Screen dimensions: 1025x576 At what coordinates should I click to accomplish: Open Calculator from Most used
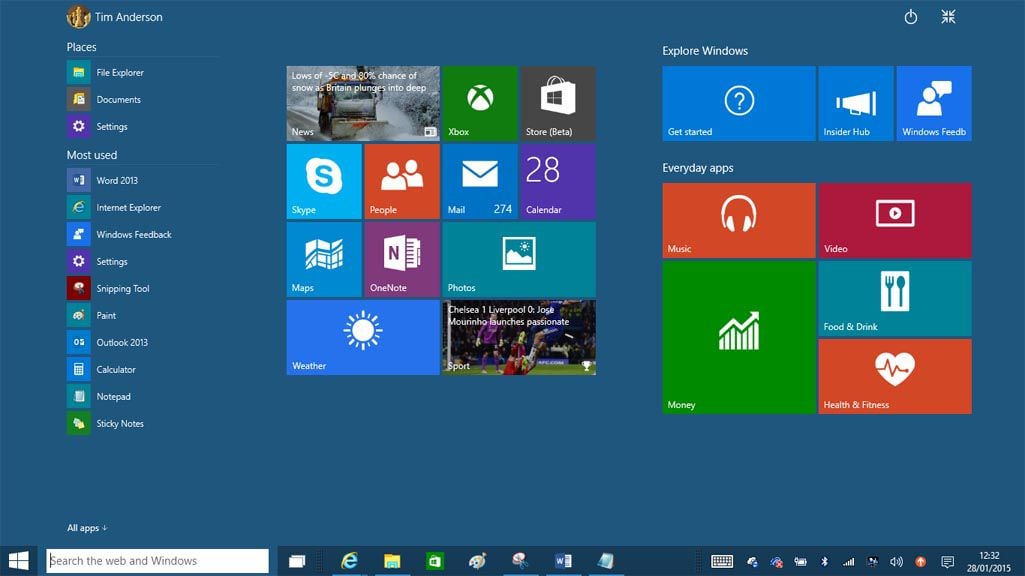point(141,369)
